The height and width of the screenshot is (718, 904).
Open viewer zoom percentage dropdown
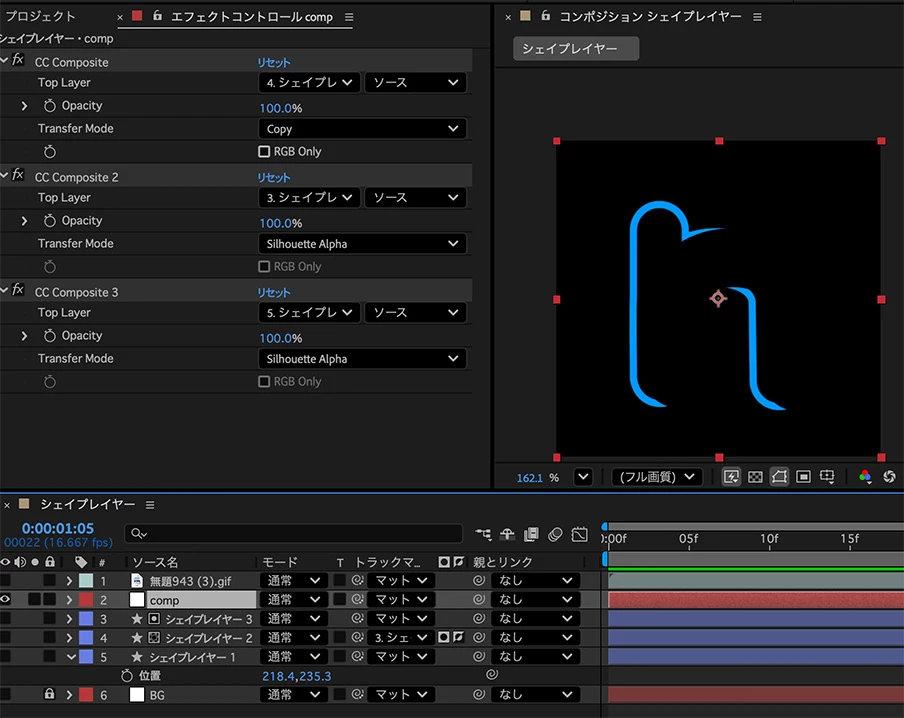coord(583,477)
